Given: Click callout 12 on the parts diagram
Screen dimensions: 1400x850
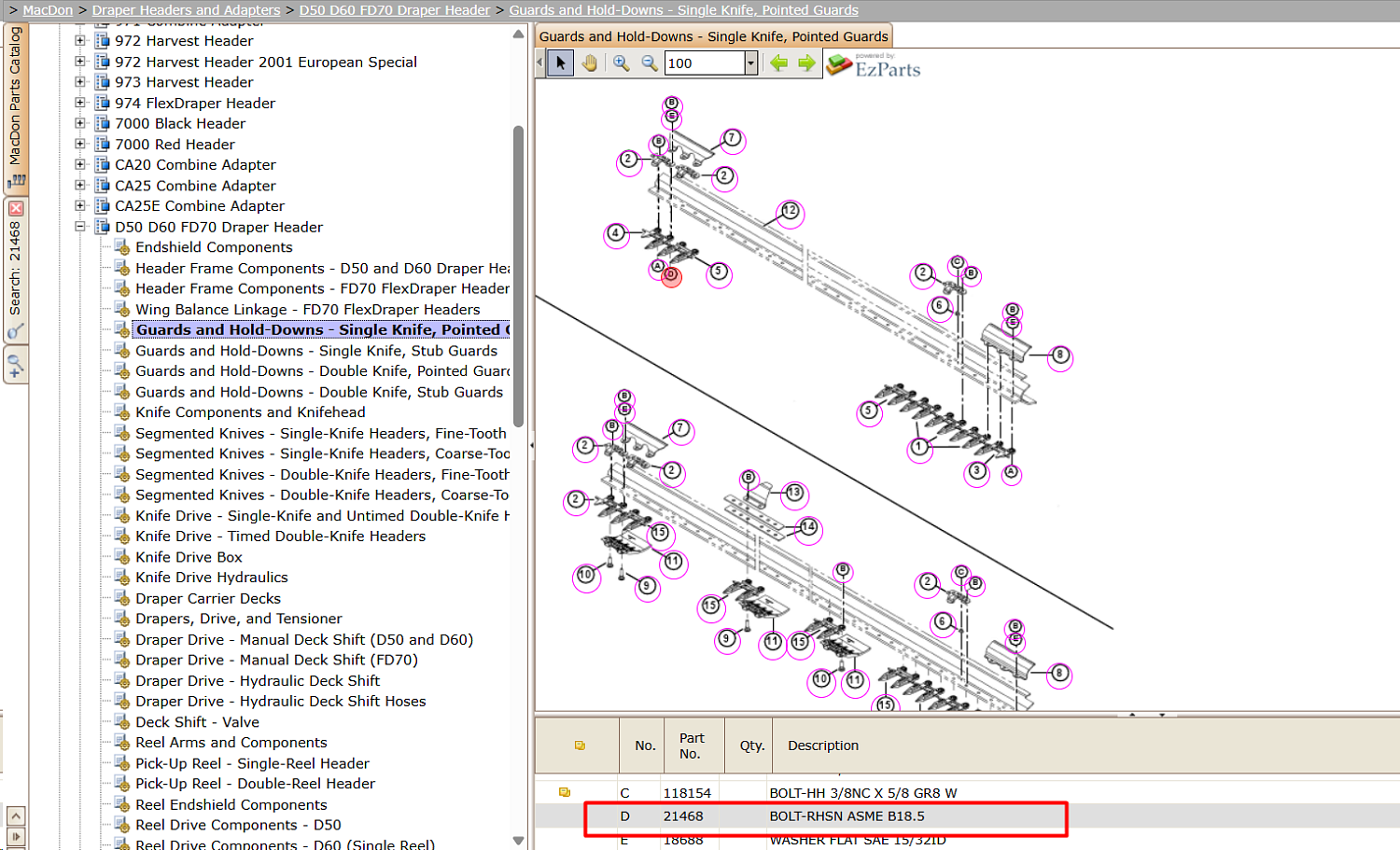Looking at the screenshot, I should tap(791, 211).
